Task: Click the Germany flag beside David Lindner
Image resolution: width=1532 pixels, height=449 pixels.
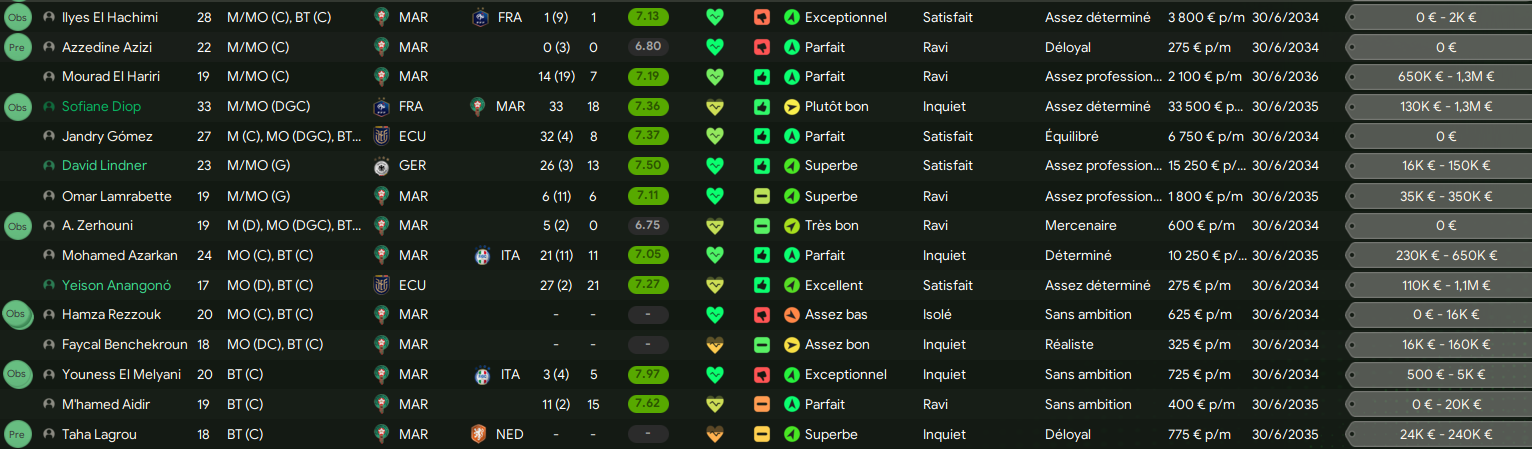Action: tap(381, 166)
